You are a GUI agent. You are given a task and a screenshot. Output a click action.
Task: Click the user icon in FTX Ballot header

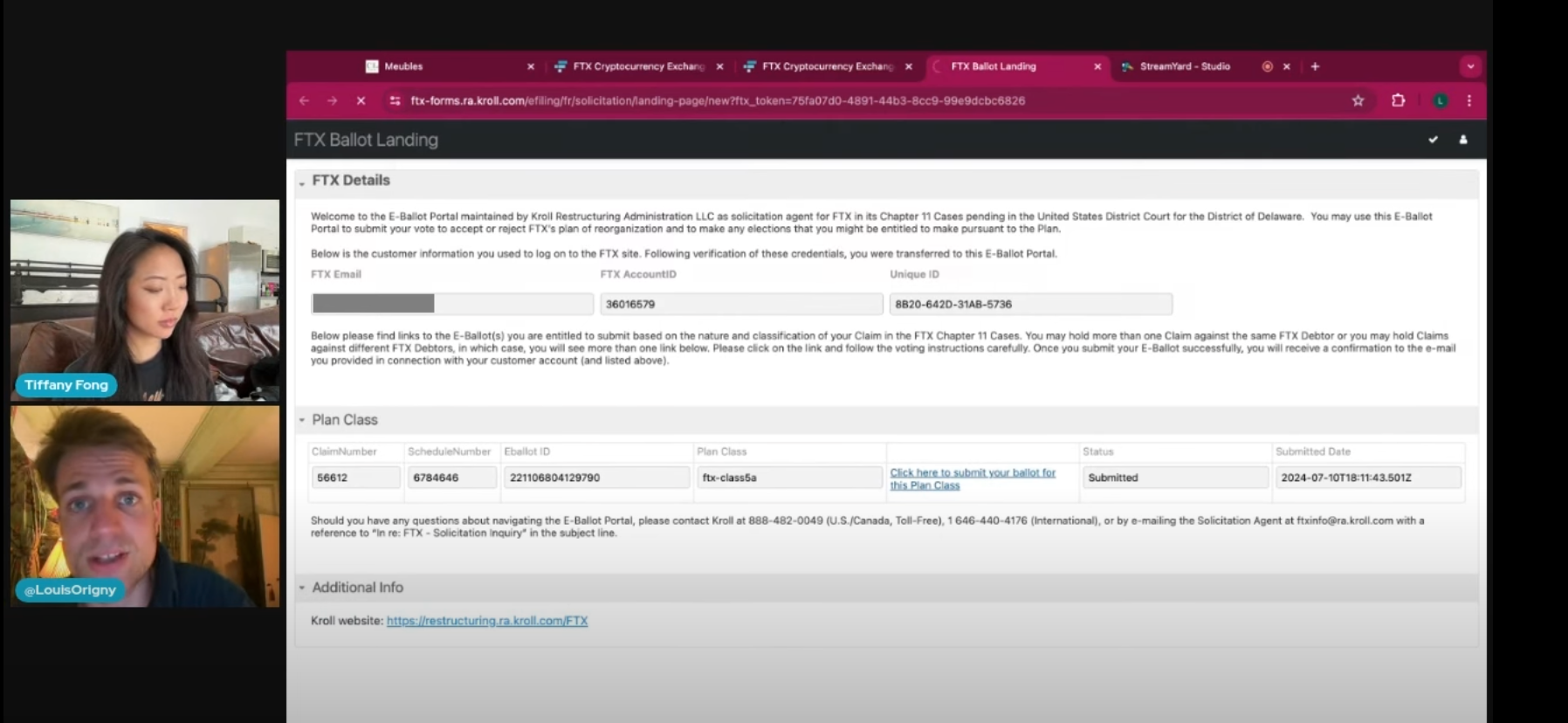[x=1463, y=140]
